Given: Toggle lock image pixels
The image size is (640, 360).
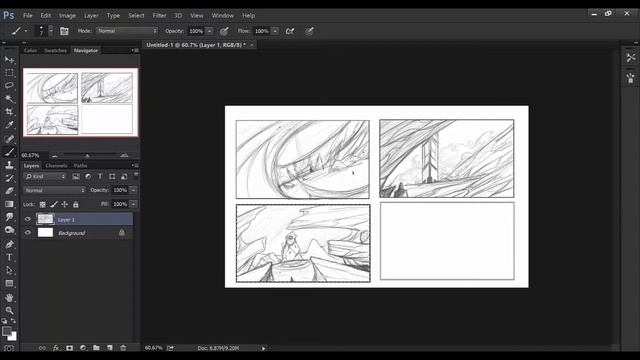Looking at the screenshot, I should pyautogui.click(x=54, y=204).
